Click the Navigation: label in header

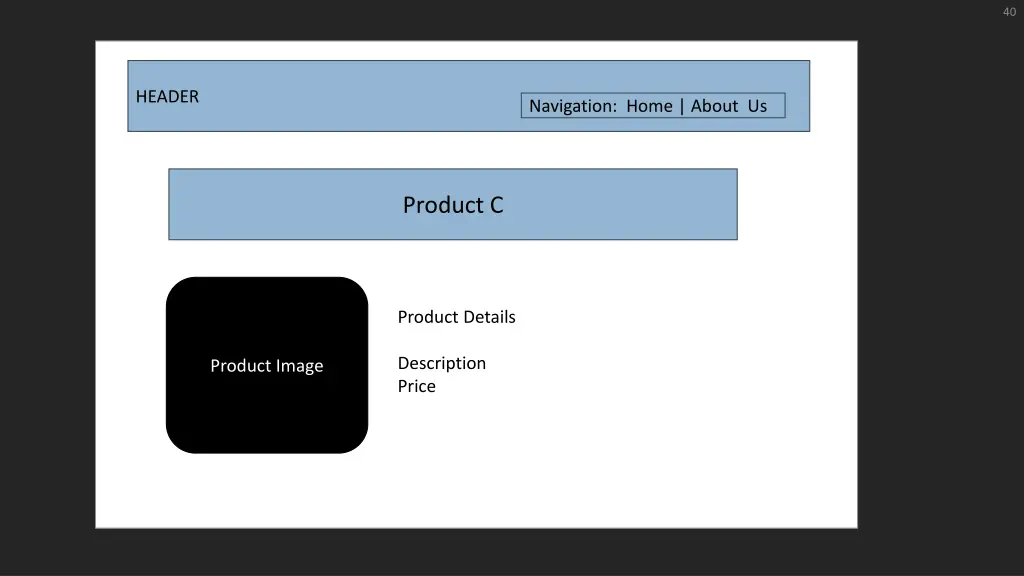click(x=573, y=106)
